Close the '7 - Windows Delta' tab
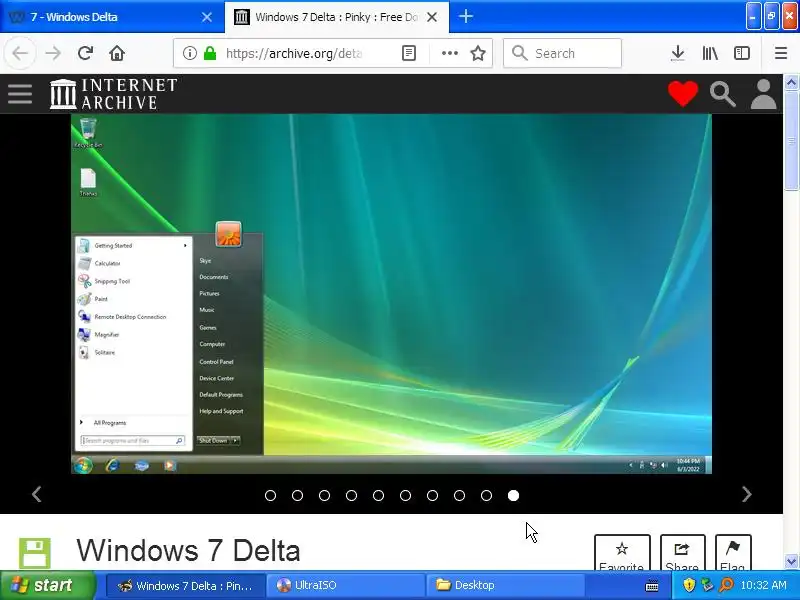This screenshot has width=800, height=600. (207, 17)
